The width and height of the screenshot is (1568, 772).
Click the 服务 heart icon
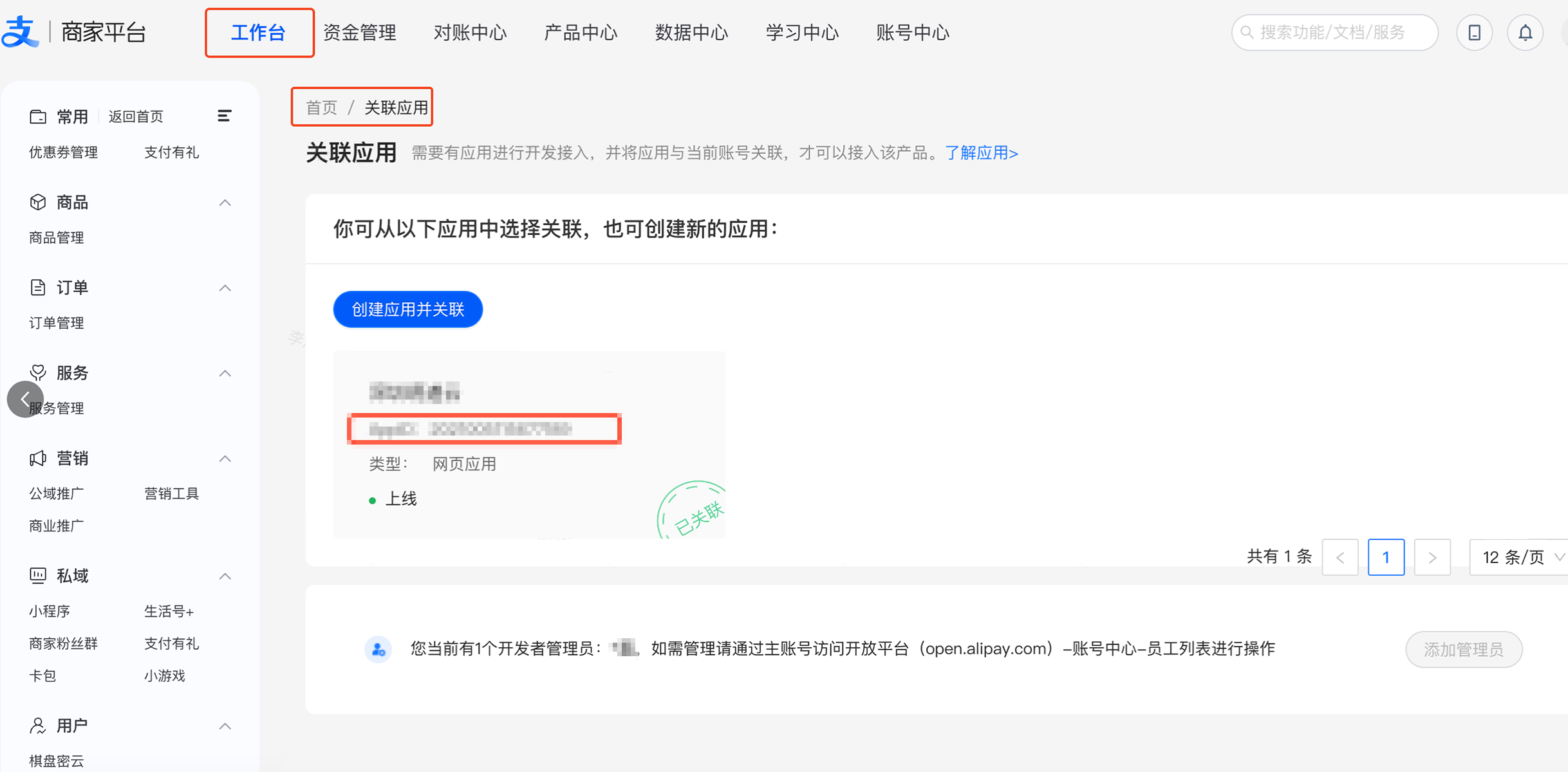pos(38,372)
